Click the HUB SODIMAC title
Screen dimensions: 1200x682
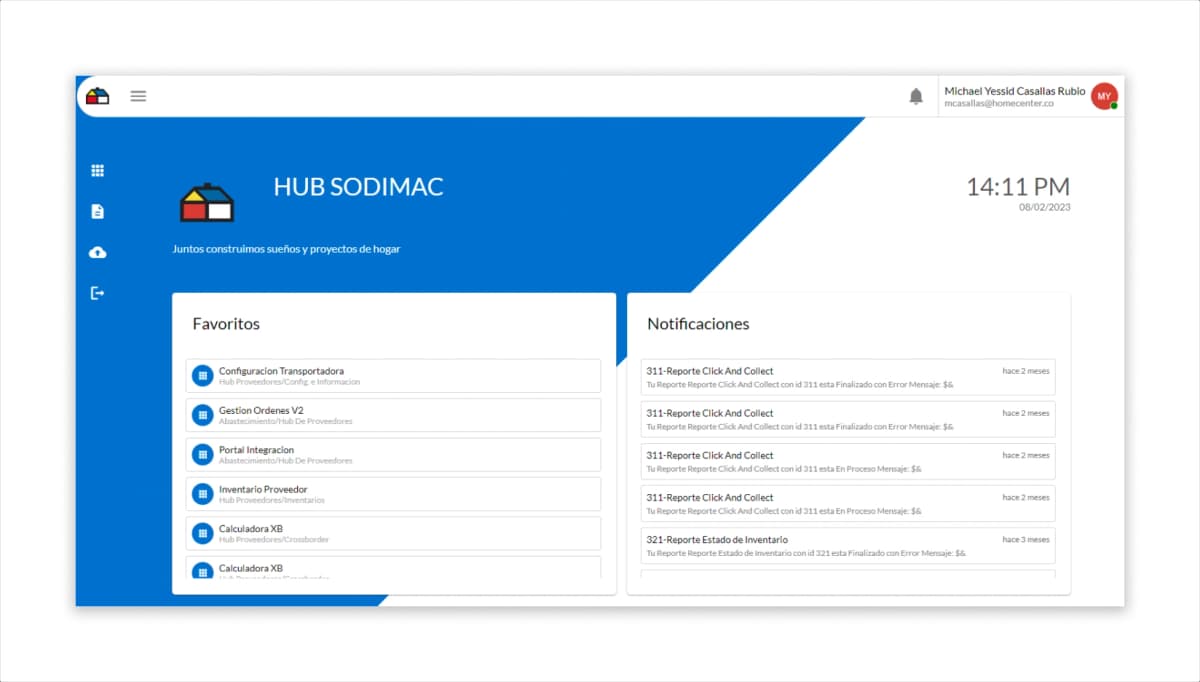pos(358,187)
